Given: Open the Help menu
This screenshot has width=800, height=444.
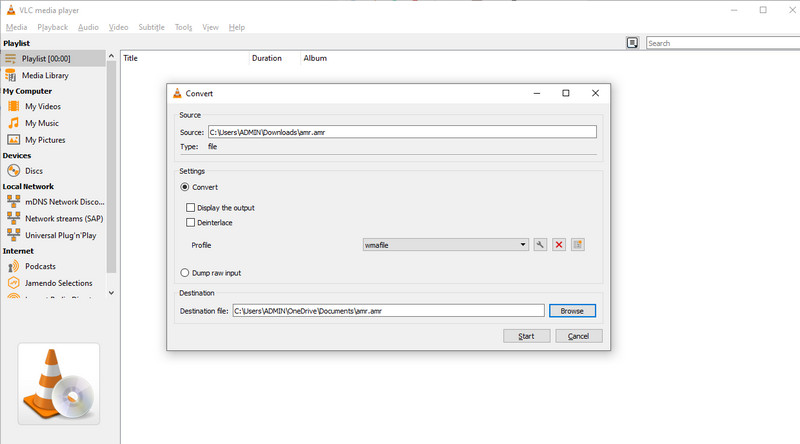Looking at the screenshot, I should pyautogui.click(x=237, y=27).
